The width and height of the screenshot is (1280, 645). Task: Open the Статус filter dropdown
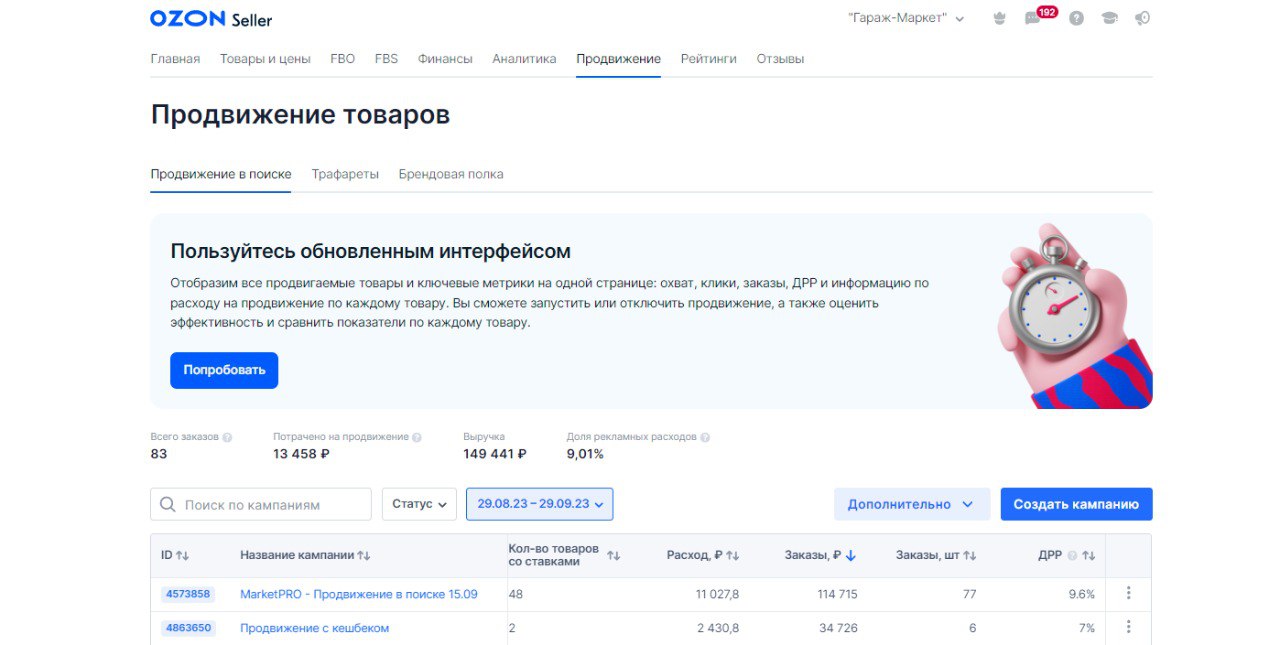419,504
